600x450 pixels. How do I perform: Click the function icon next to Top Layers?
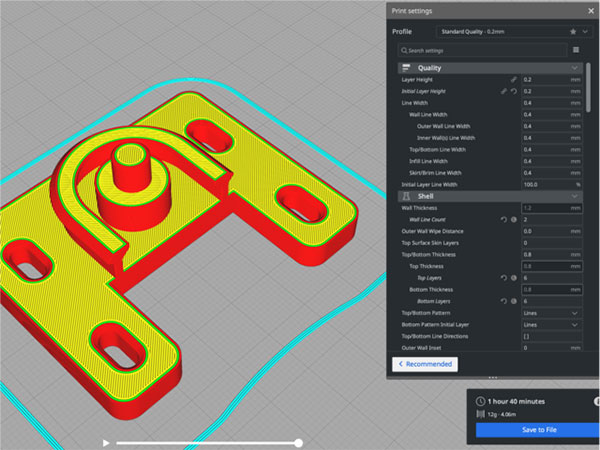click(x=515, y=278)
